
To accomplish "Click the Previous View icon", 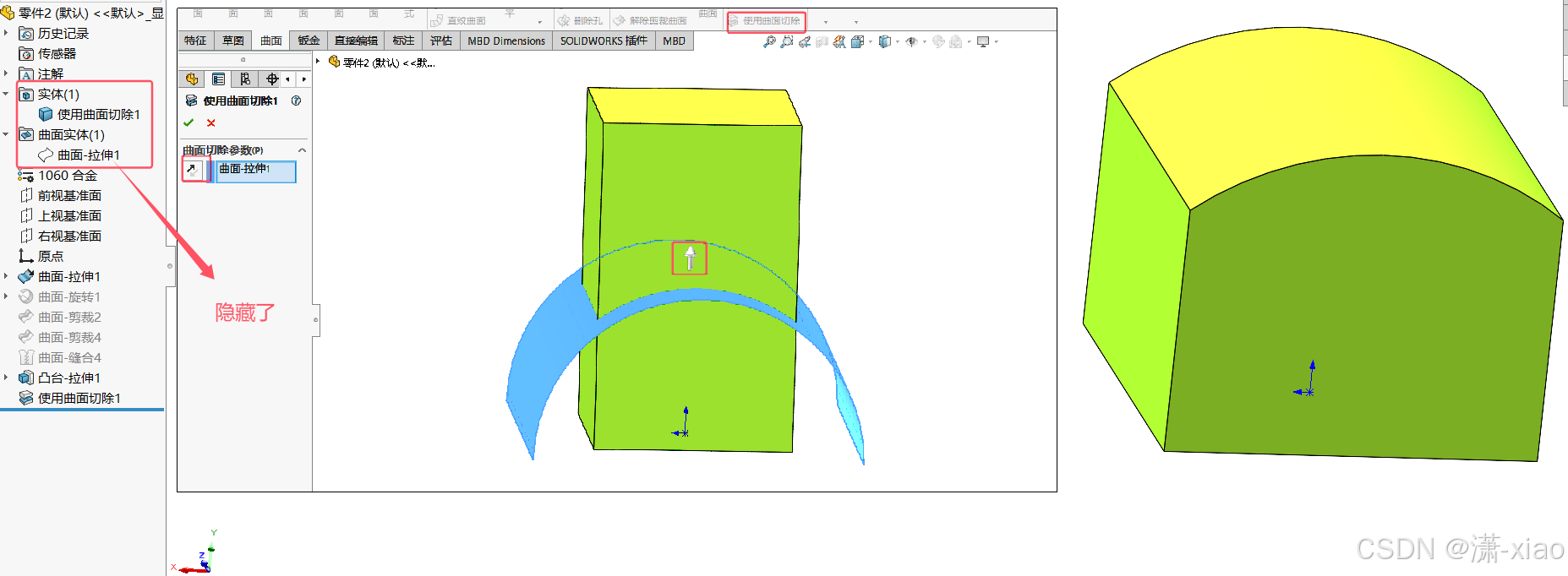I will click(805, 41).
